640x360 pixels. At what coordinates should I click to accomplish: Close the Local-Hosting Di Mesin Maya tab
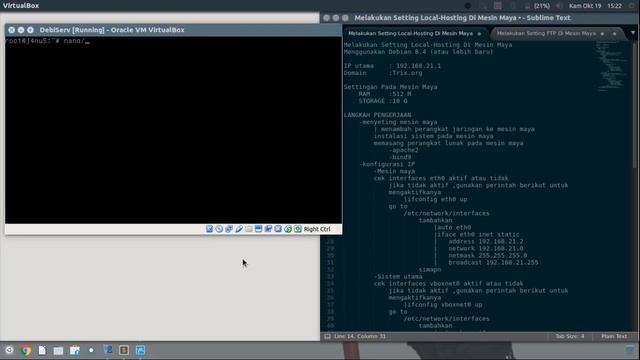pos(479,34)
